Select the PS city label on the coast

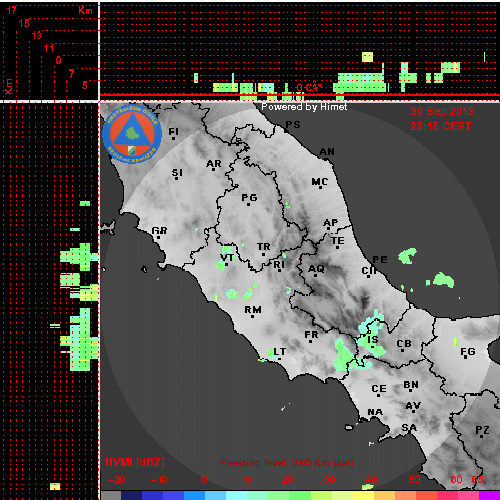click(x=293, y=125)
